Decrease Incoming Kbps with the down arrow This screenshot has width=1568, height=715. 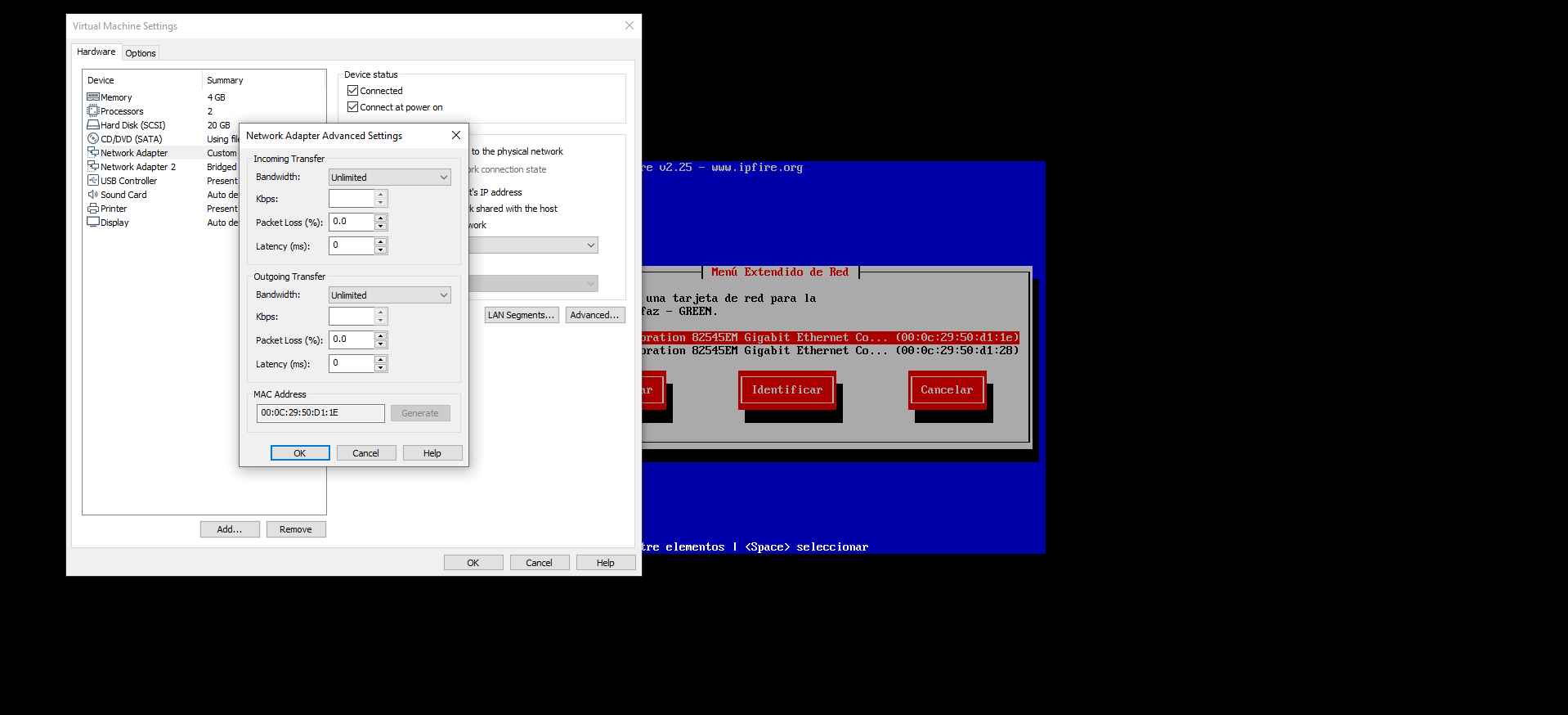click(381, 203)
